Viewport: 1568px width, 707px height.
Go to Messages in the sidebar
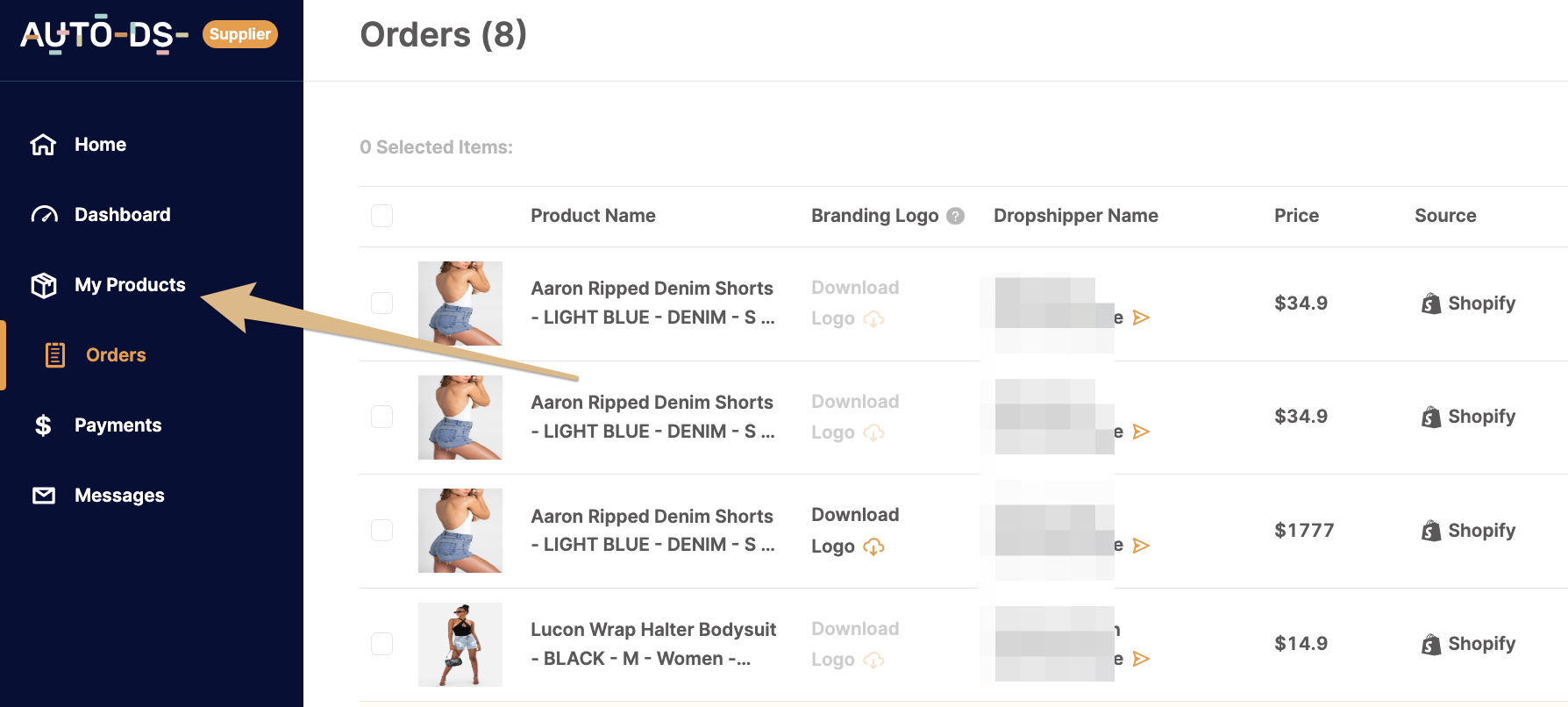point(119,496)
